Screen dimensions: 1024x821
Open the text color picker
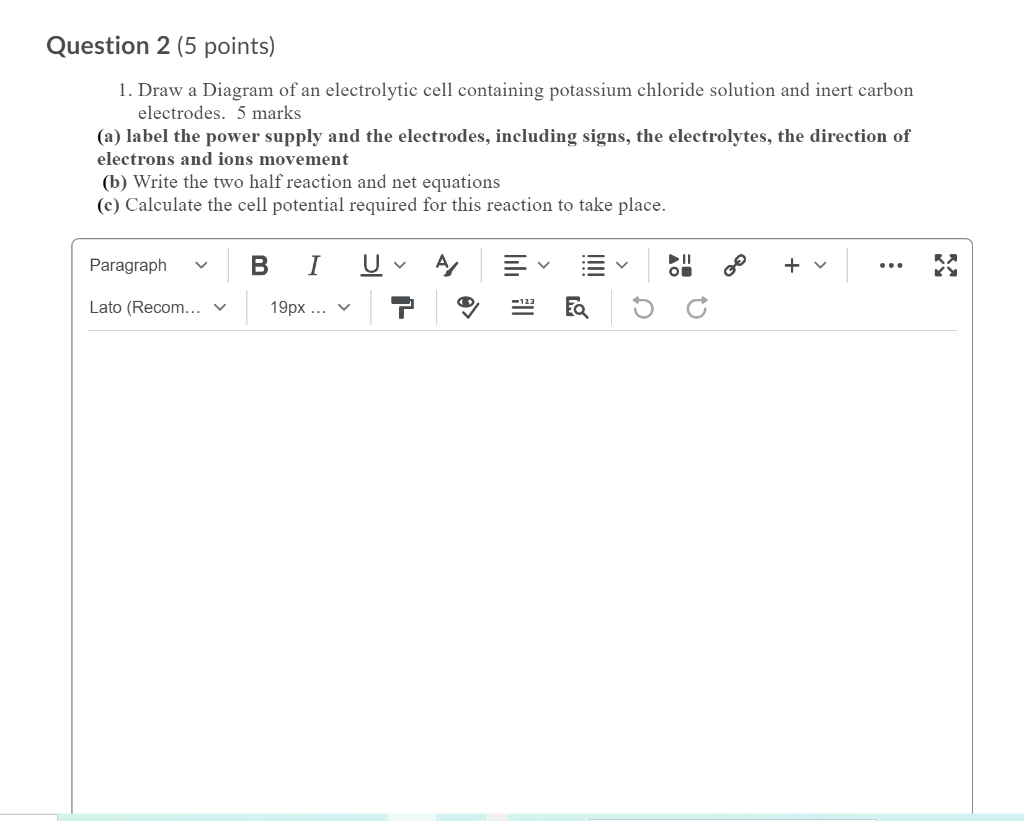tap(447, 265)
